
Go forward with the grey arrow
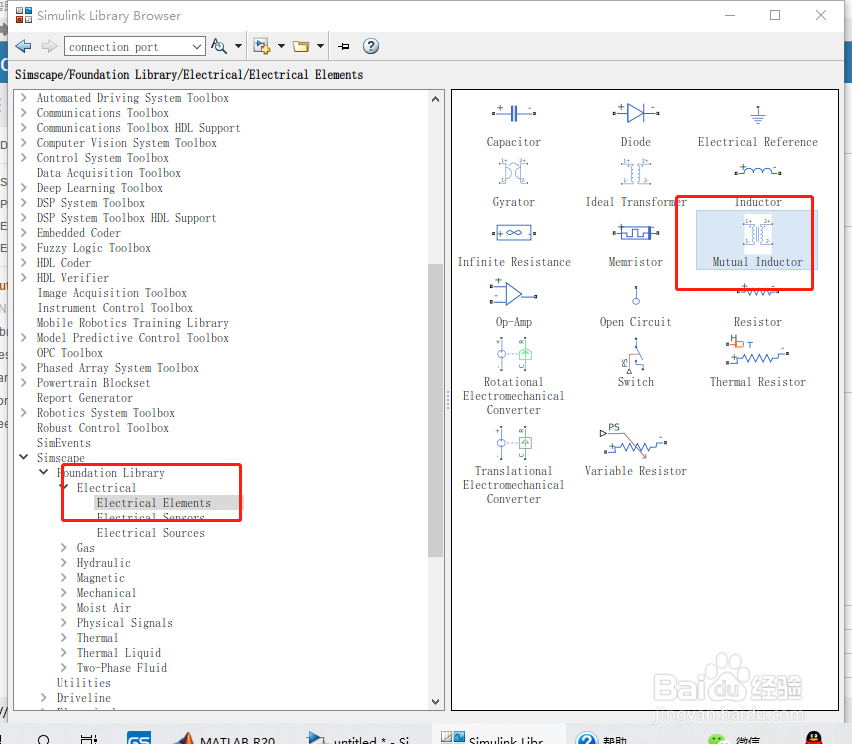coord(49,46)
